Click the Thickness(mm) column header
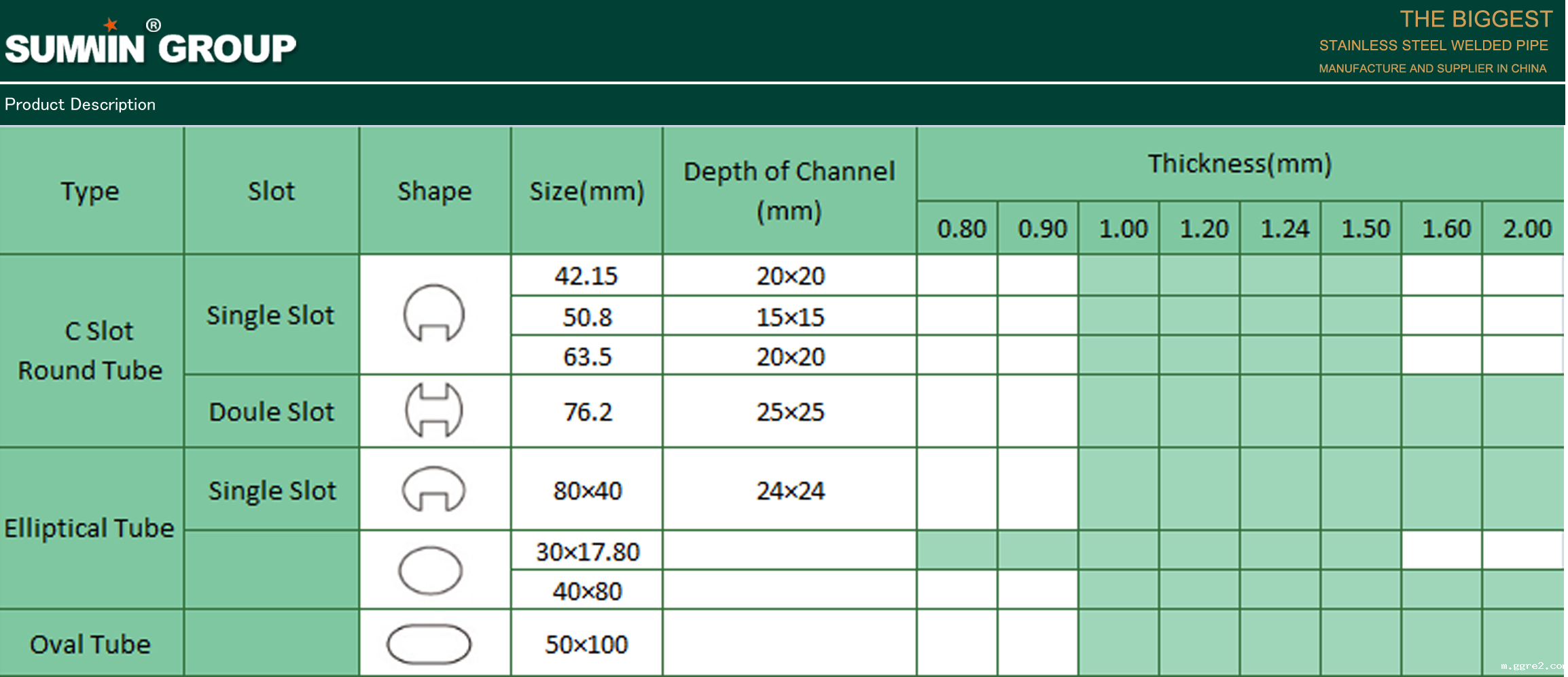This screenshot has width=1568, height=677. pos(1239,164)
